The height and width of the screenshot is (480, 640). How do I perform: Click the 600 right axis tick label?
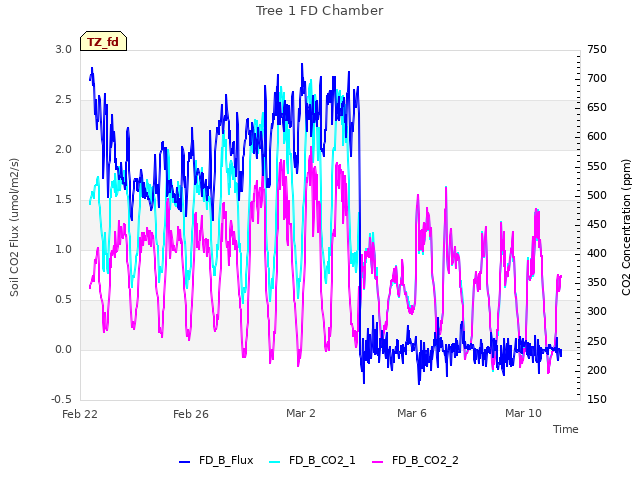click(x=597, y=136)
